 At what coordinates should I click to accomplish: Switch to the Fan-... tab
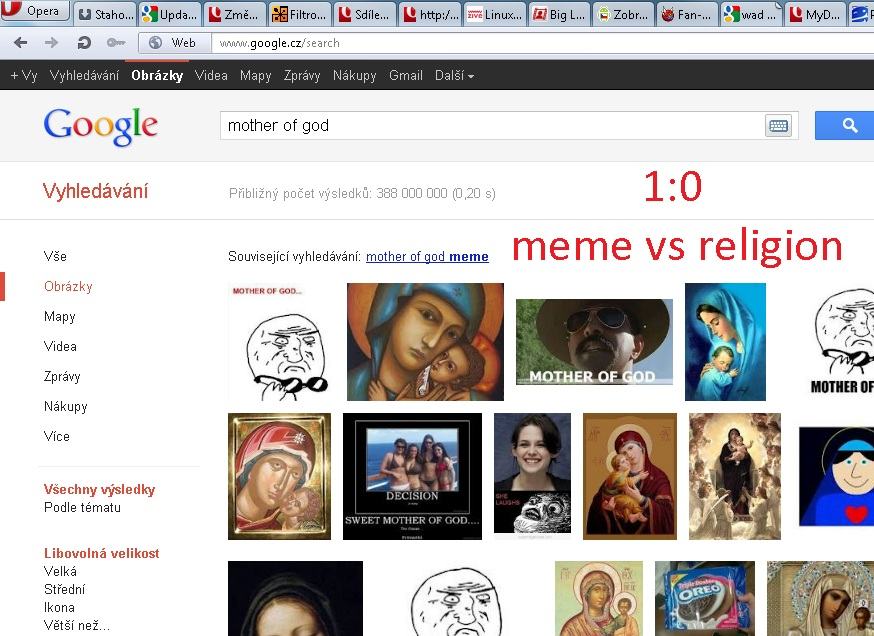(x=688, y=14)
